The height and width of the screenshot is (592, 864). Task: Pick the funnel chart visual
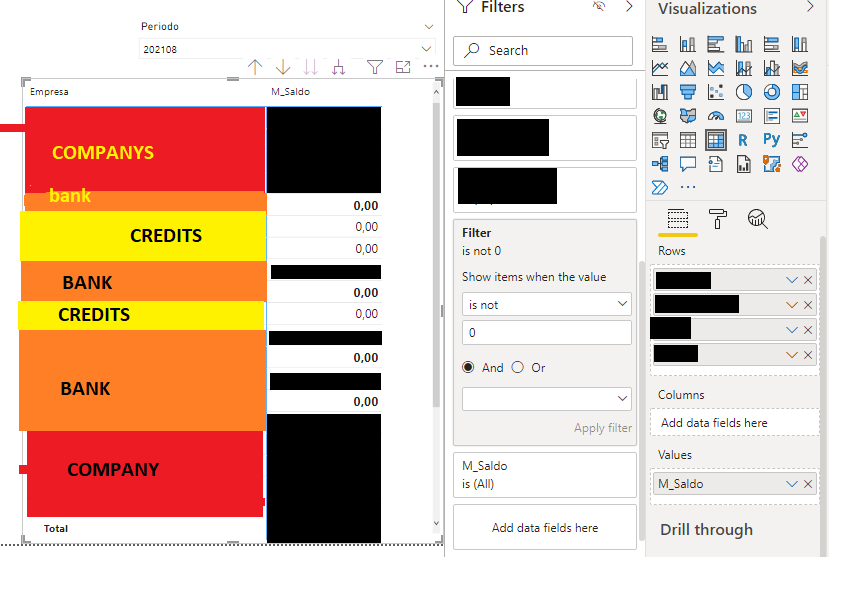pos(688,92)
